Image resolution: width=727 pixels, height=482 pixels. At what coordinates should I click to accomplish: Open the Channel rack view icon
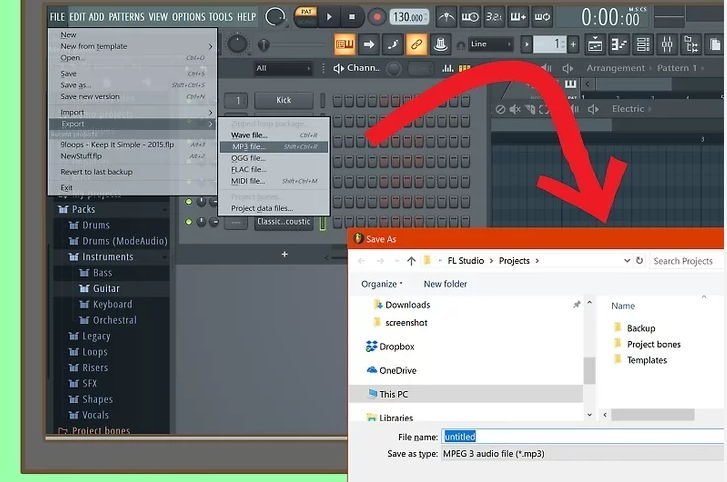643,44
